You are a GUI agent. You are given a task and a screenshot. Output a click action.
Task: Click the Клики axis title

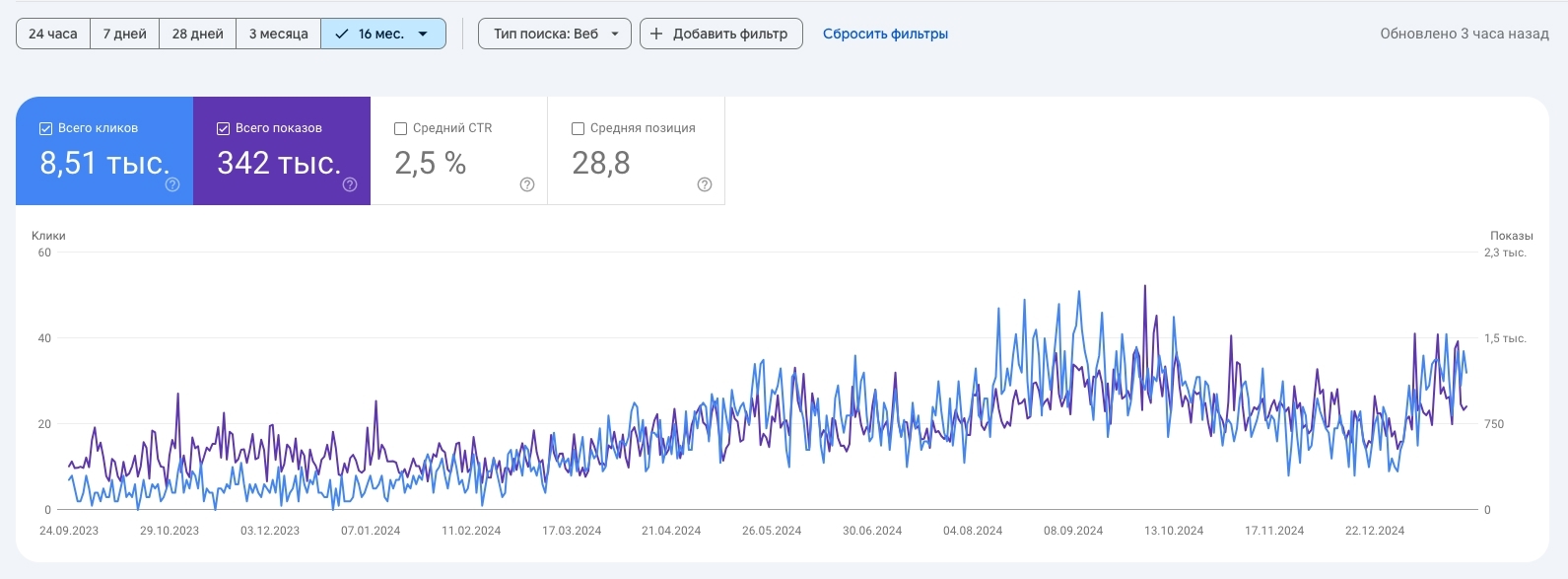[48, 236]
